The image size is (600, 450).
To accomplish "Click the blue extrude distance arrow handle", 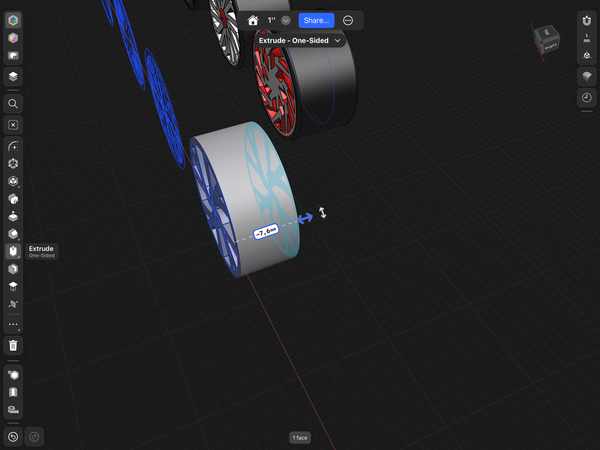I will click(x=305, y=218).
